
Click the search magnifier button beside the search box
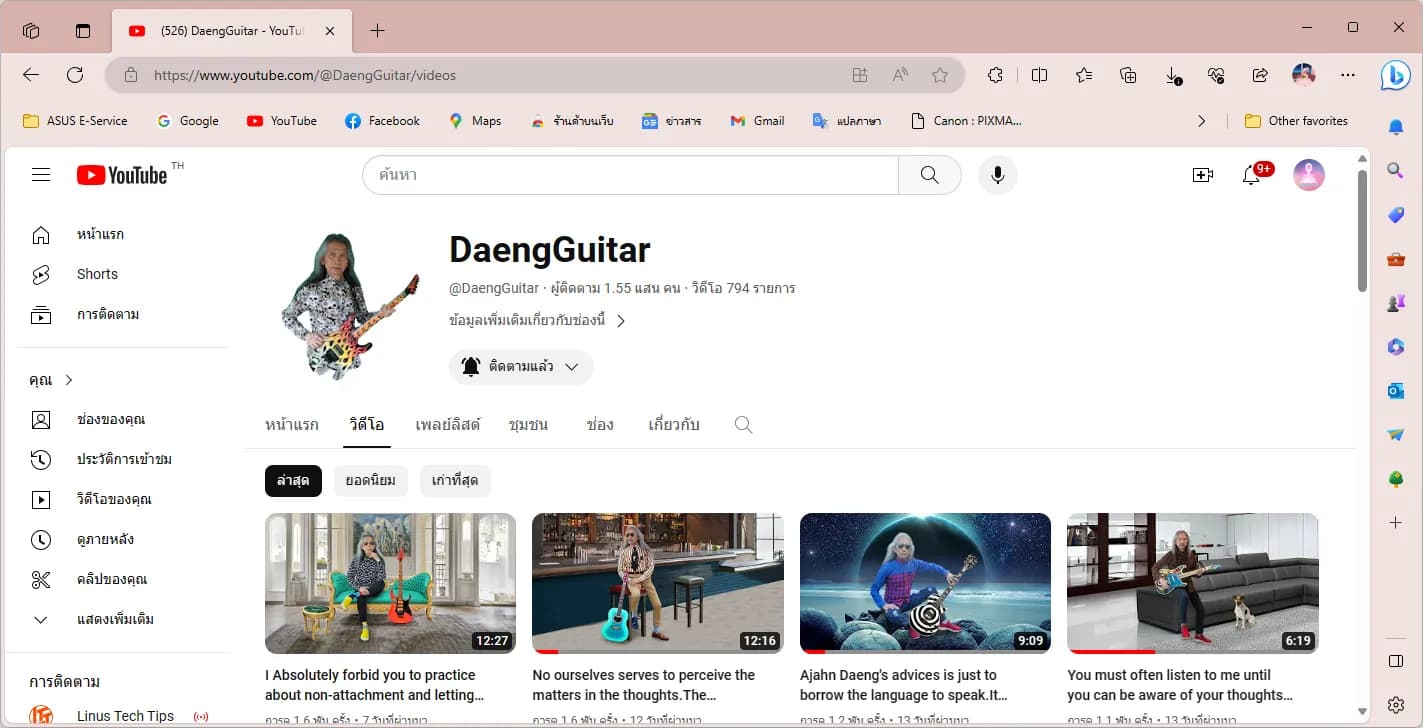pyautogui.click(x=930, y=175)
